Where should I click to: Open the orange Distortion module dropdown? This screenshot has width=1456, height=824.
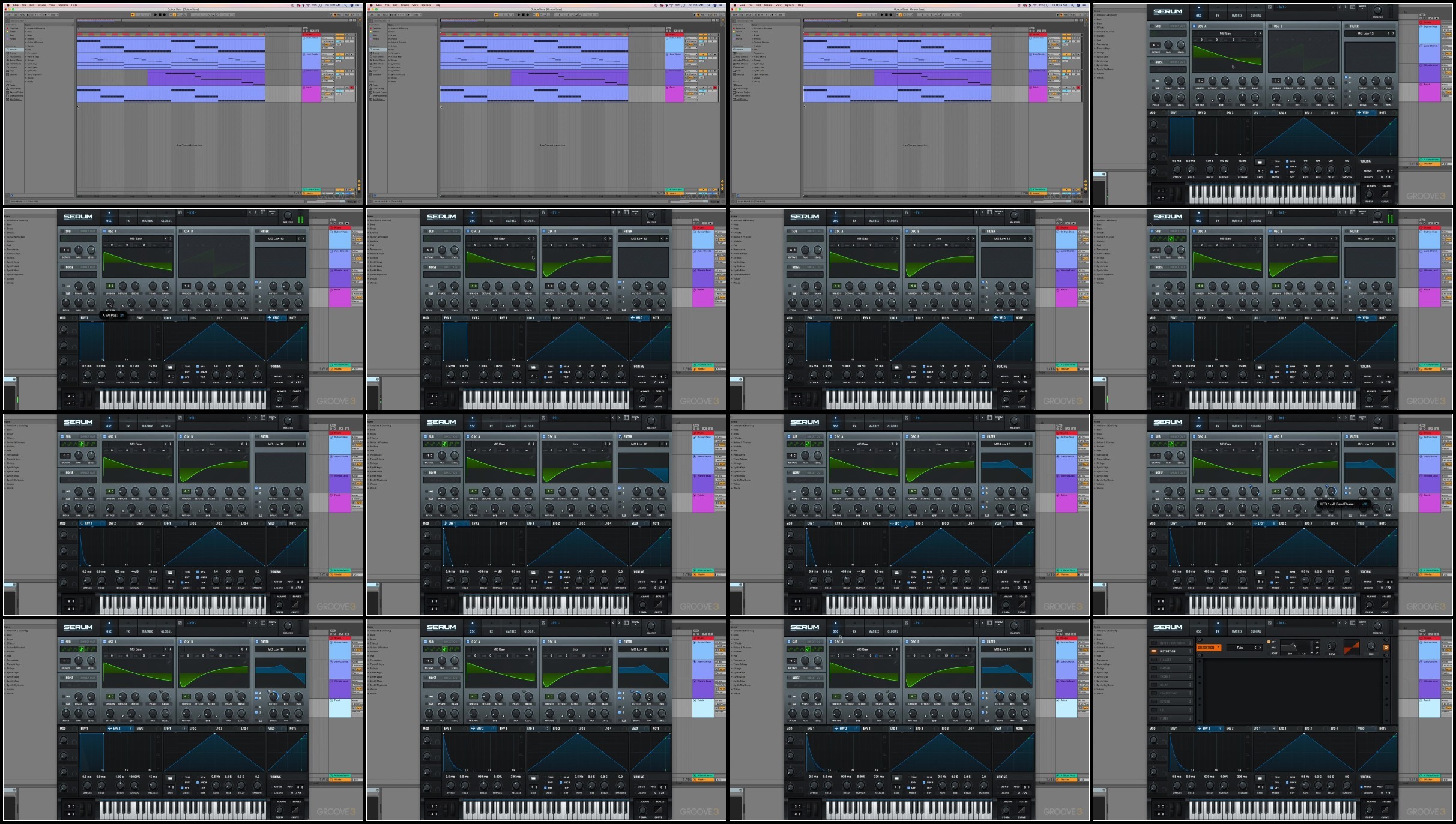click(1209, 648)
